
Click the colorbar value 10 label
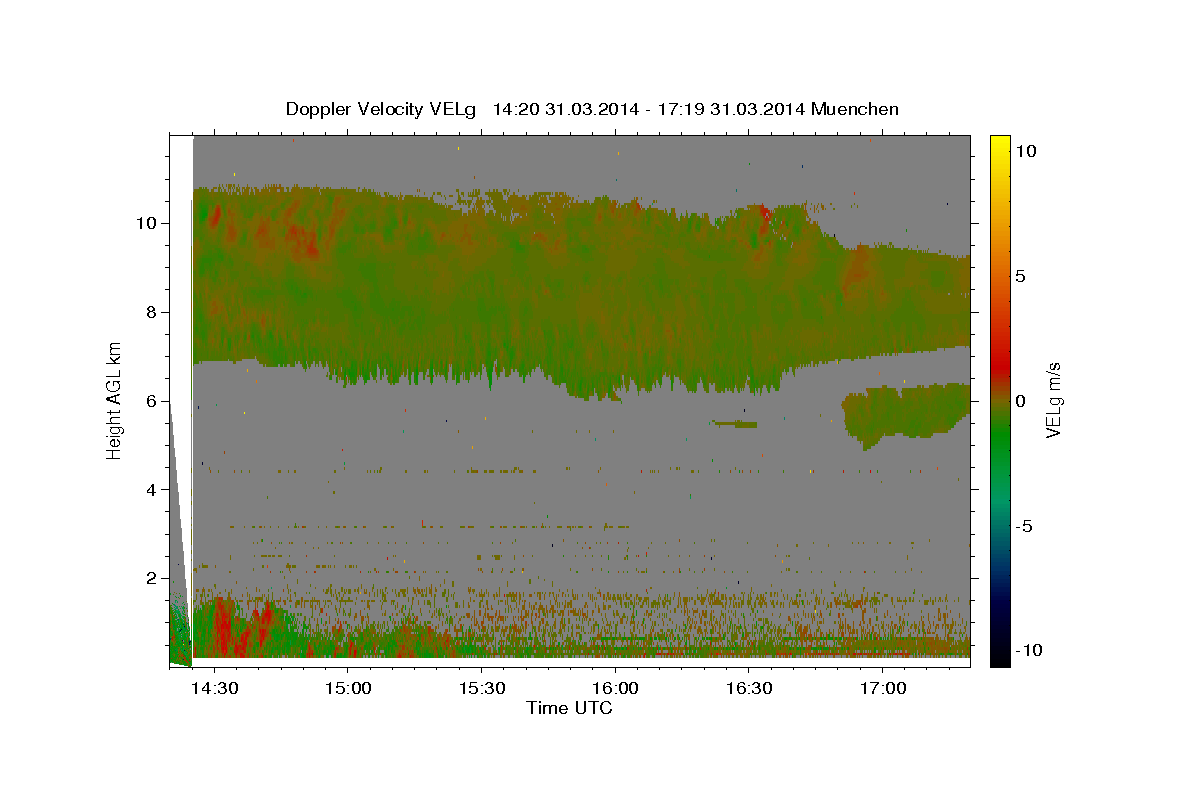[1027, 151]
